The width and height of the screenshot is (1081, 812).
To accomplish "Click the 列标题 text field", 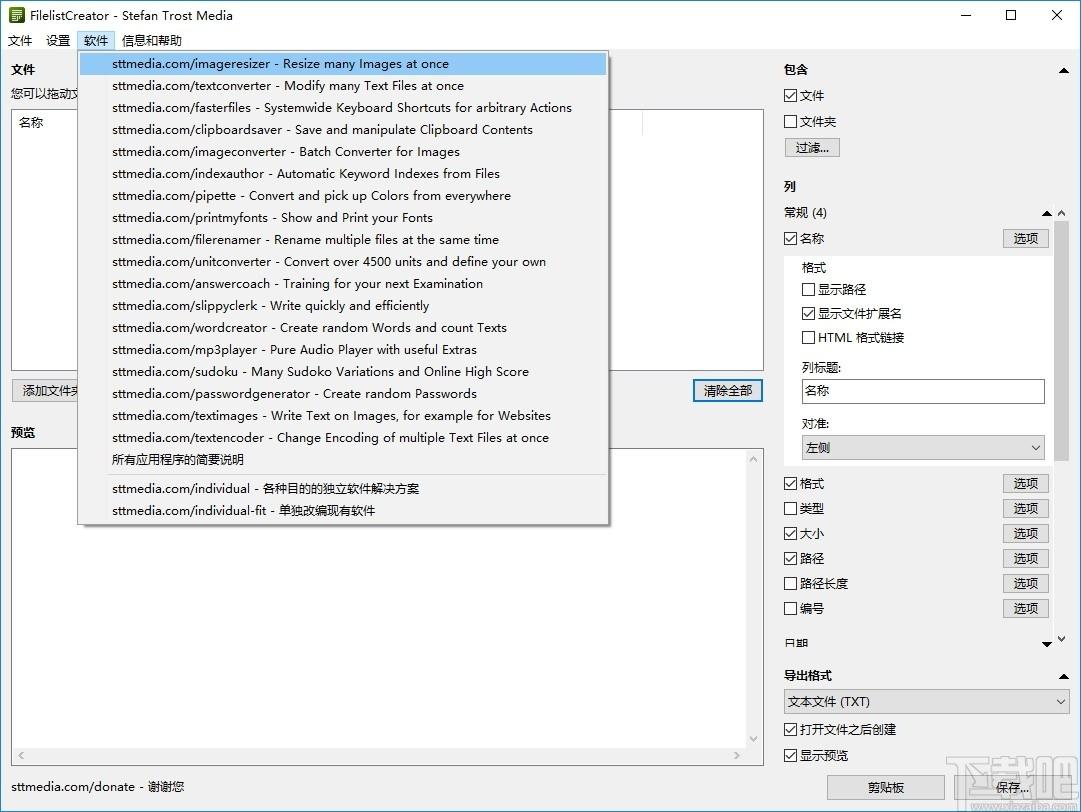I will 923,391.
